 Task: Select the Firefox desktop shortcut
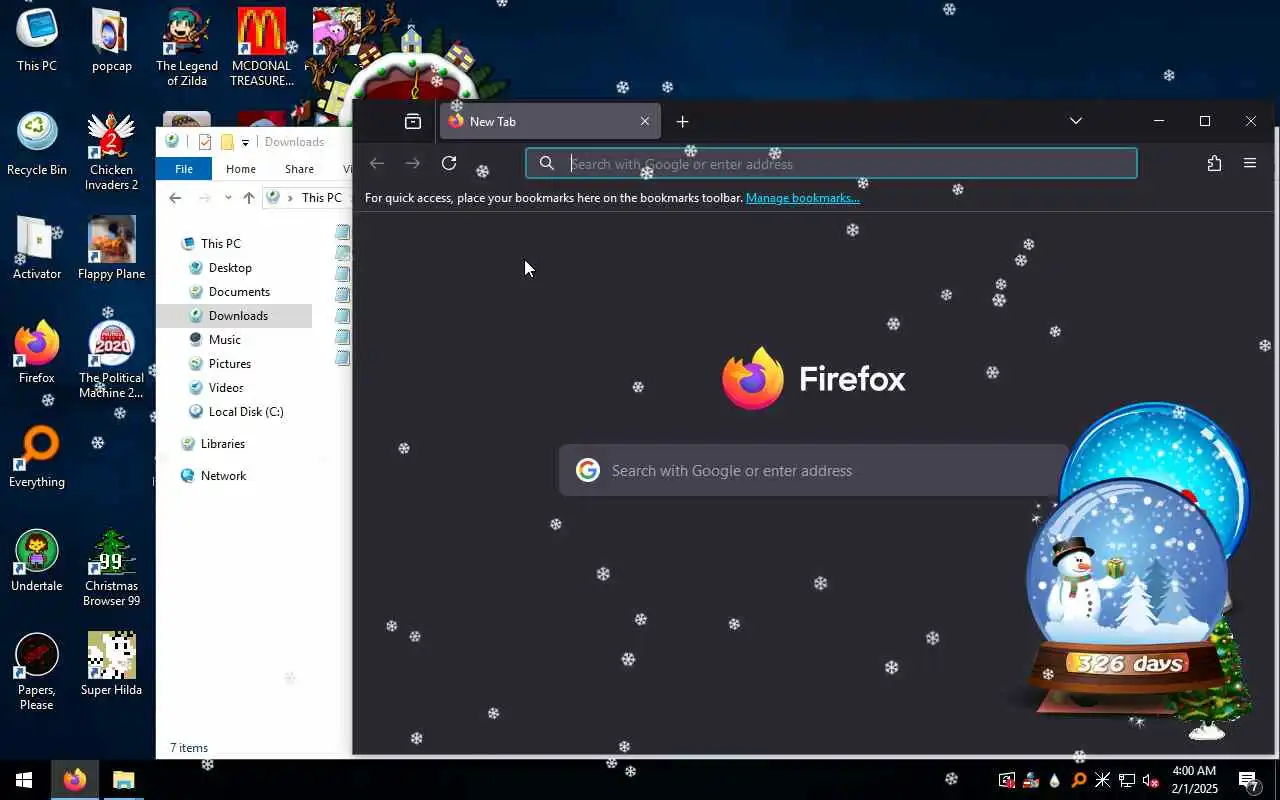coord(37,352)
